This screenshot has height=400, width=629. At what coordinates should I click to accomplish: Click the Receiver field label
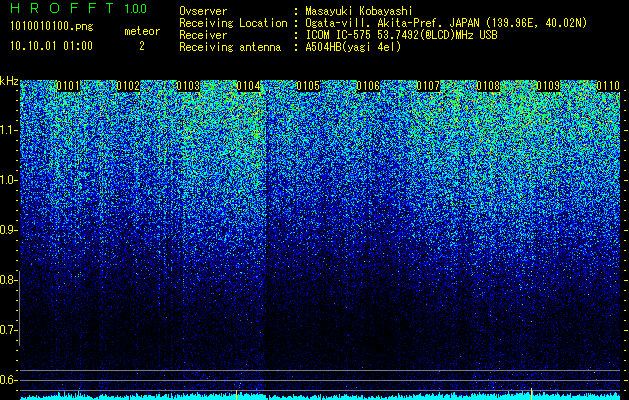(x=203, y=35)
